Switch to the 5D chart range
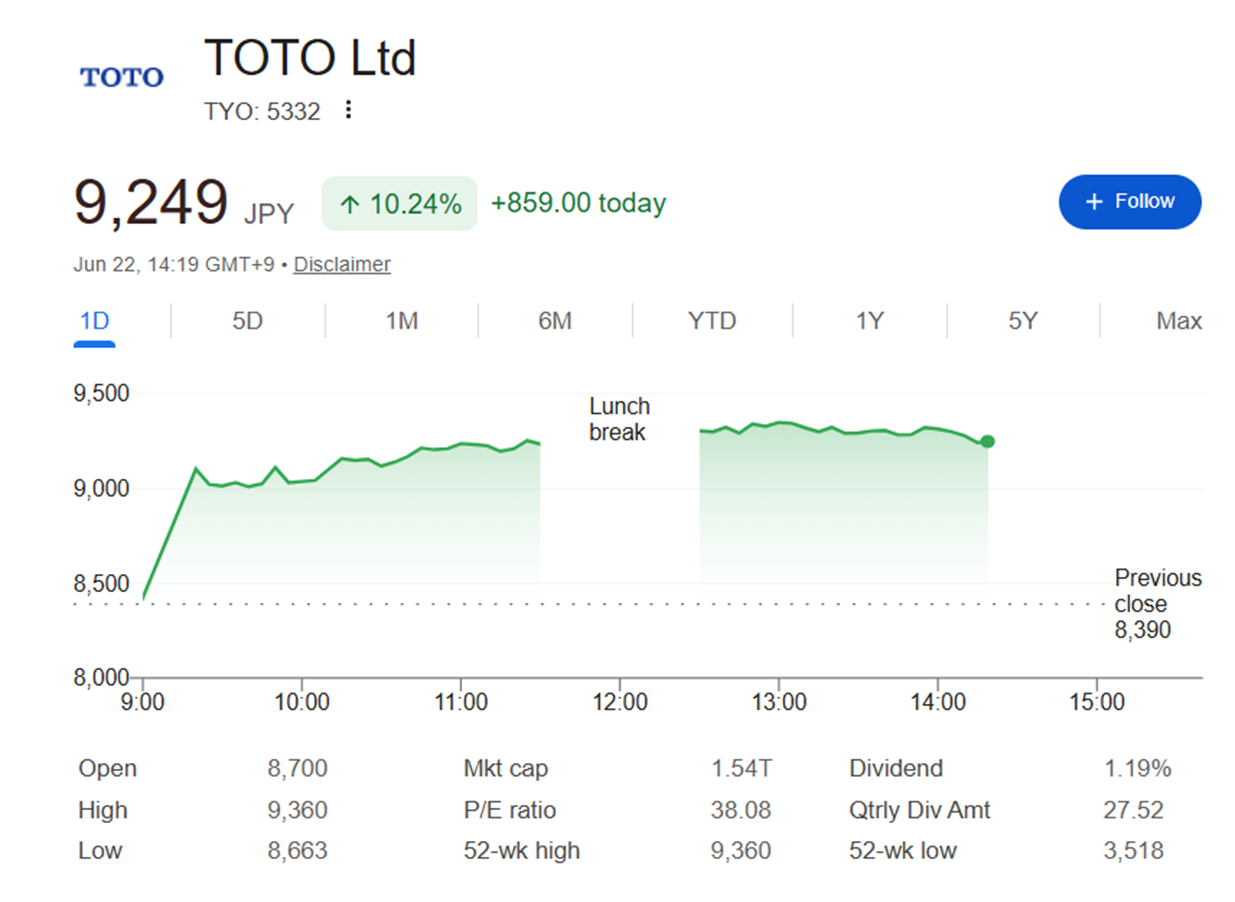 click(x=247, y=321)
